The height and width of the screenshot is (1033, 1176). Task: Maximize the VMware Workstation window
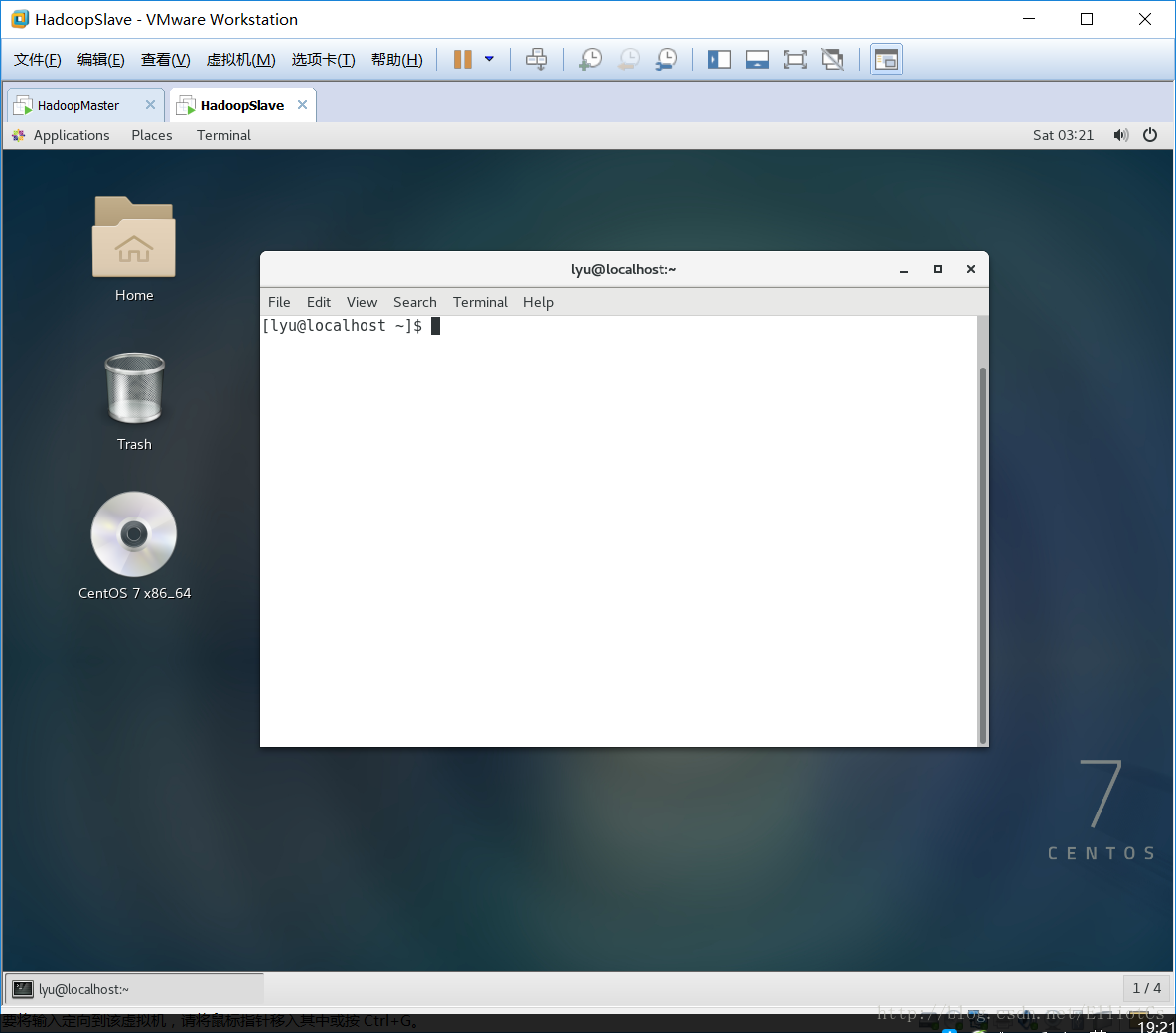pos(1086,19)
